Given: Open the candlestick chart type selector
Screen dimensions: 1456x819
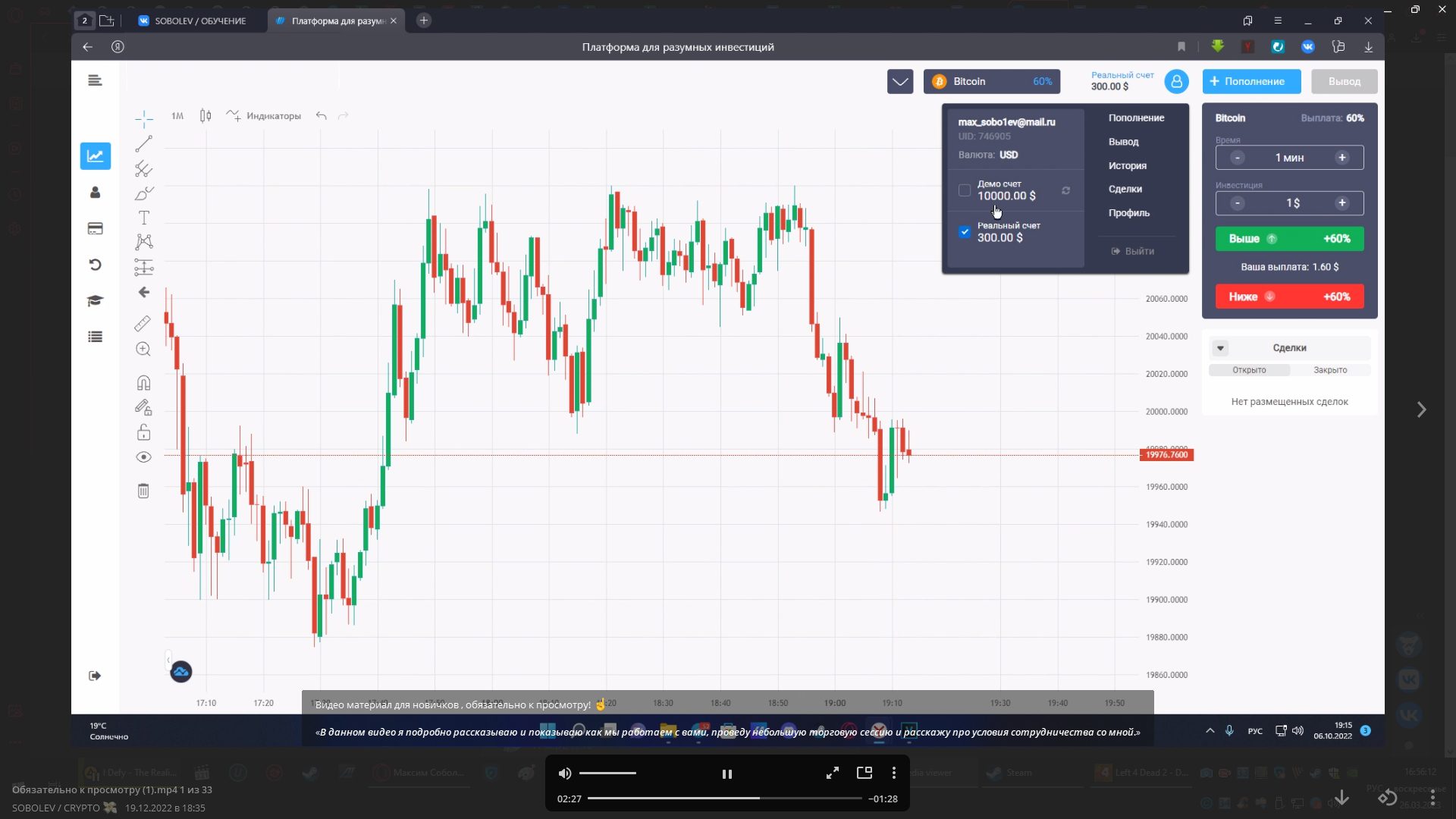Looking at the screenshot, I should click(x=206, y=116).
